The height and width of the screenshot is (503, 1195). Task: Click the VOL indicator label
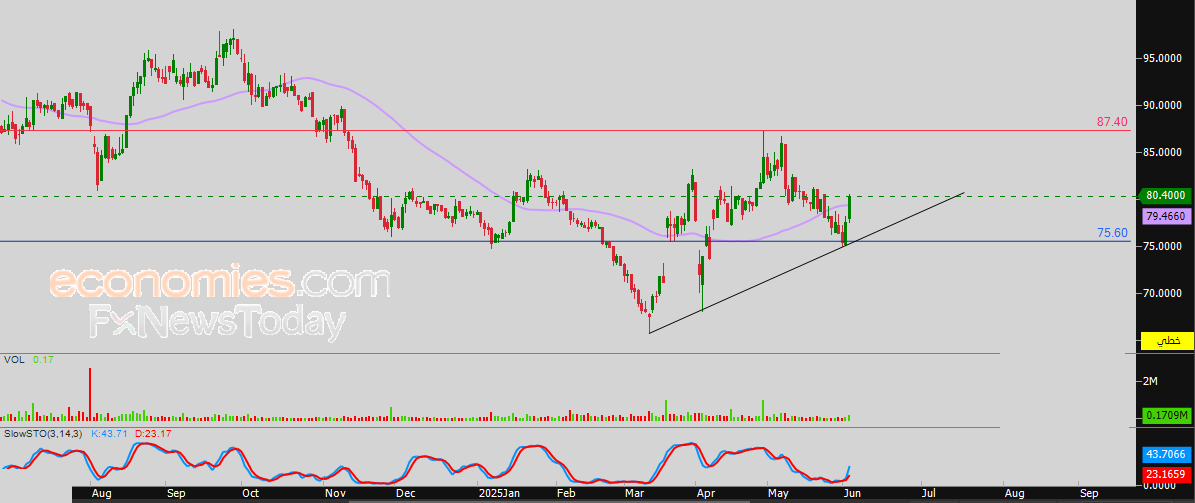(x=12, y=359)
